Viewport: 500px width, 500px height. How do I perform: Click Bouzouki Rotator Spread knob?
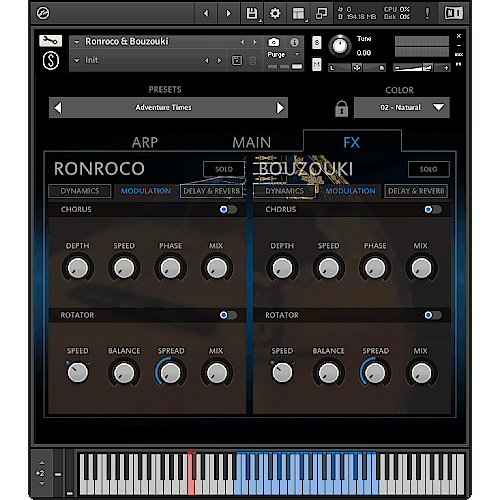375,373
